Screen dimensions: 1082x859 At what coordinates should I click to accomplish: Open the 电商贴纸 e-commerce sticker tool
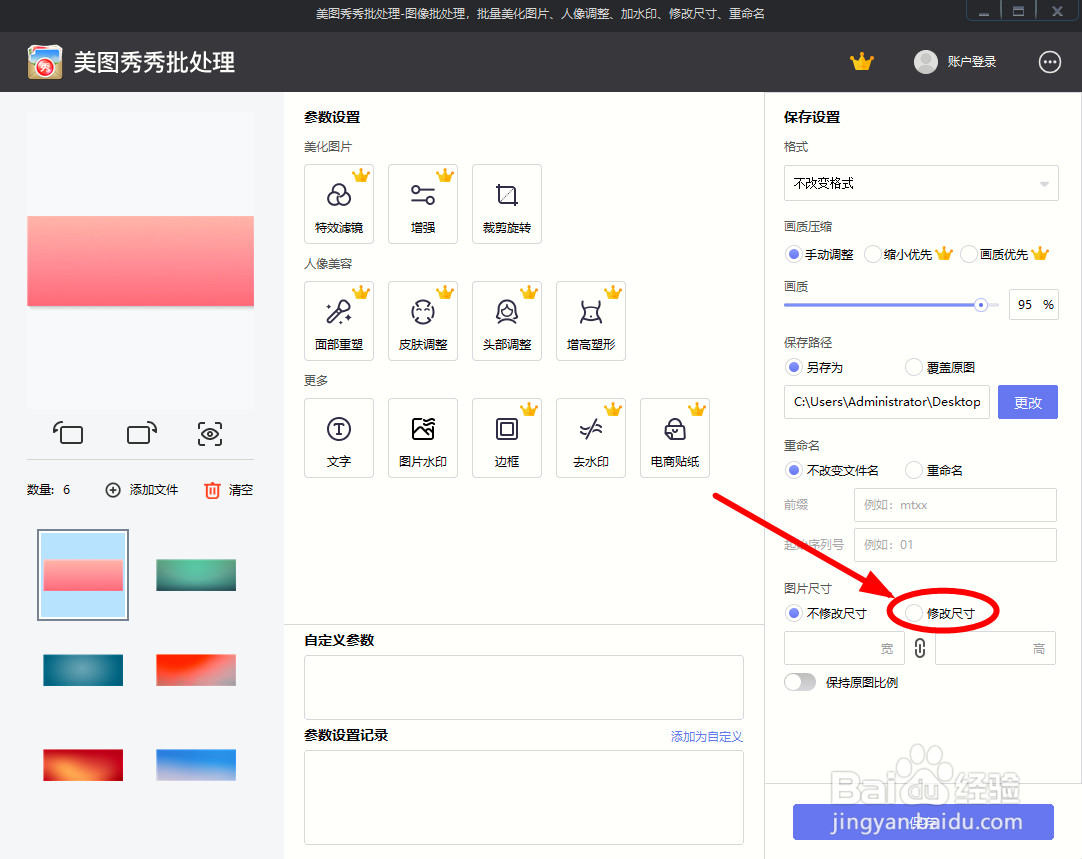[x=675, y=438]
